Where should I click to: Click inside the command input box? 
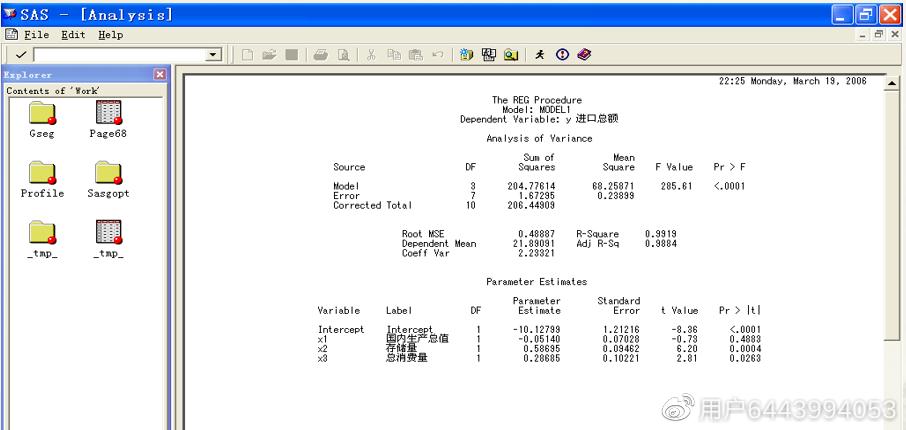point(120,55)
